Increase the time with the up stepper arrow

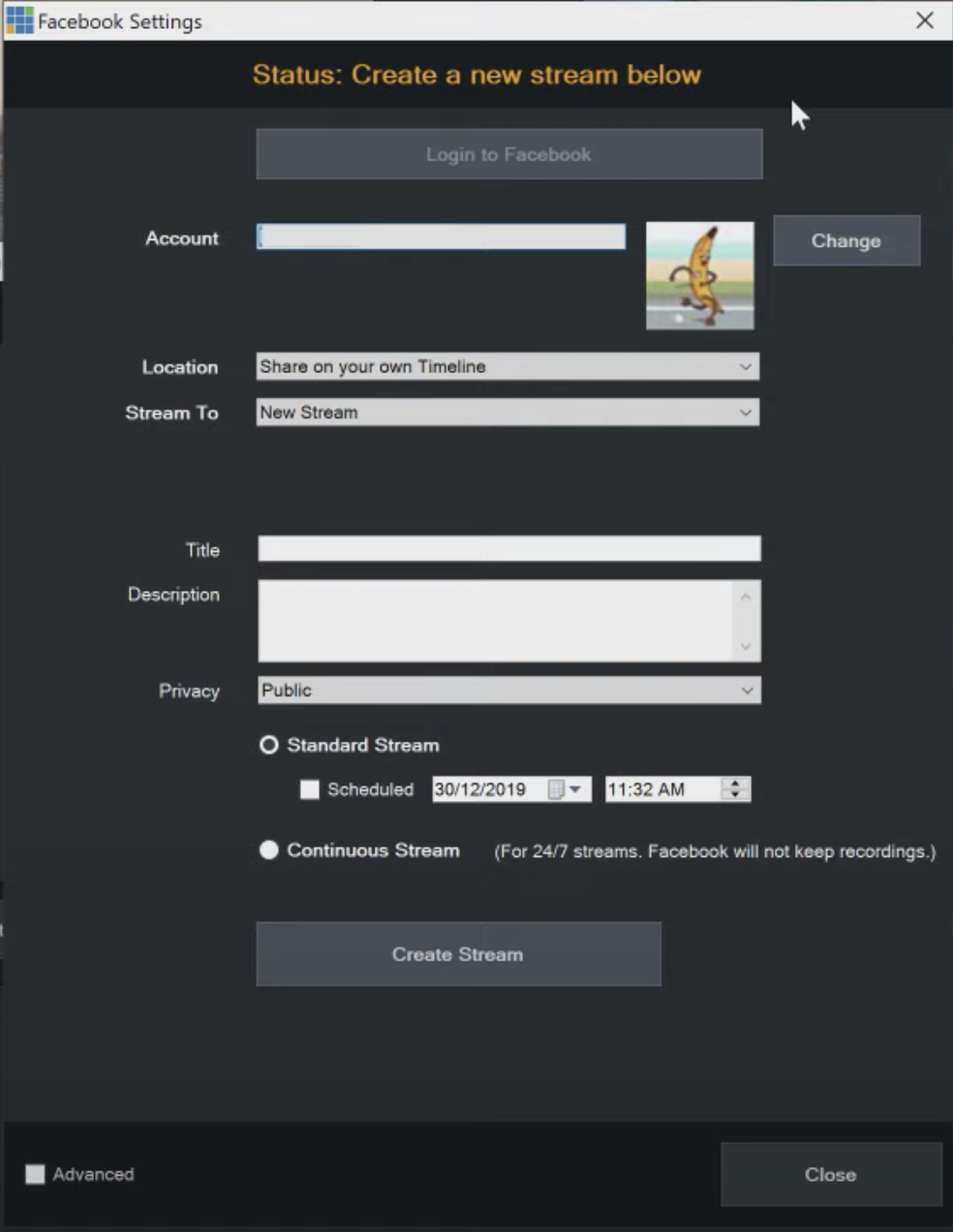(x=736, y=784)
